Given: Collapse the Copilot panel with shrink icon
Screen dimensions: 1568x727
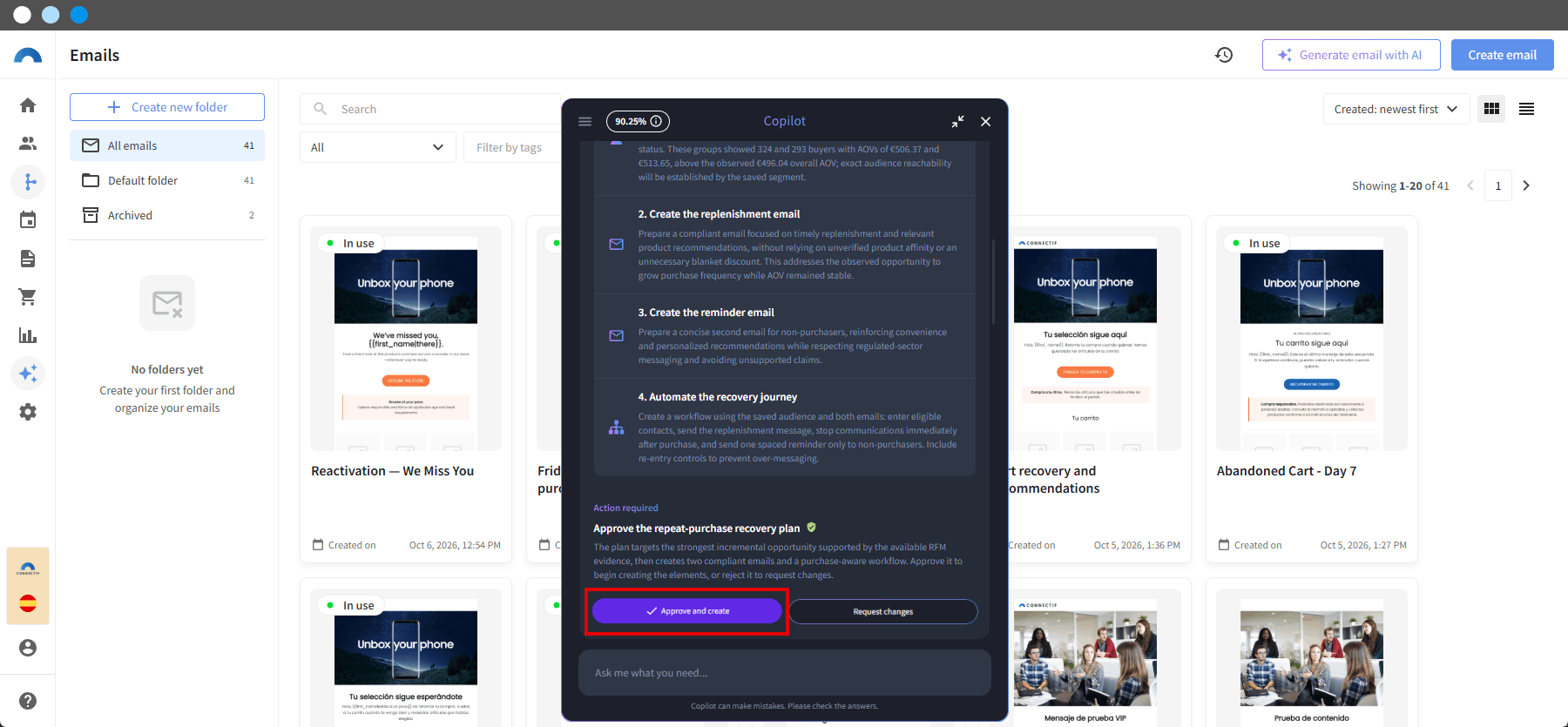Looking at the screenshot, I should coord(957,121).
